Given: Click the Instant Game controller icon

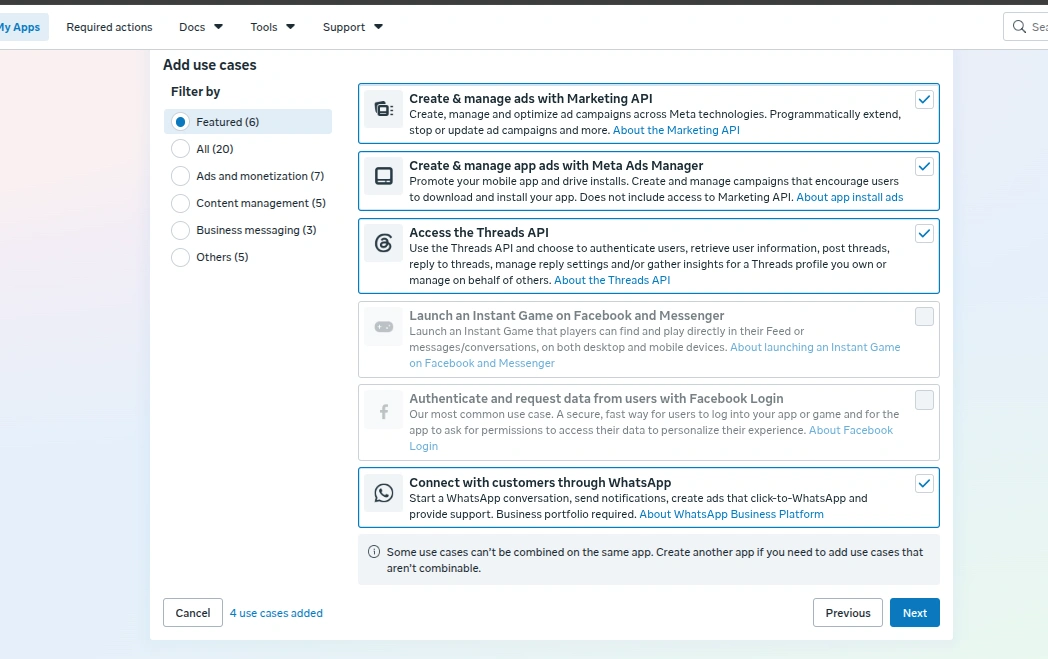Looking at the screenshot, I should [x=384, y=327].
